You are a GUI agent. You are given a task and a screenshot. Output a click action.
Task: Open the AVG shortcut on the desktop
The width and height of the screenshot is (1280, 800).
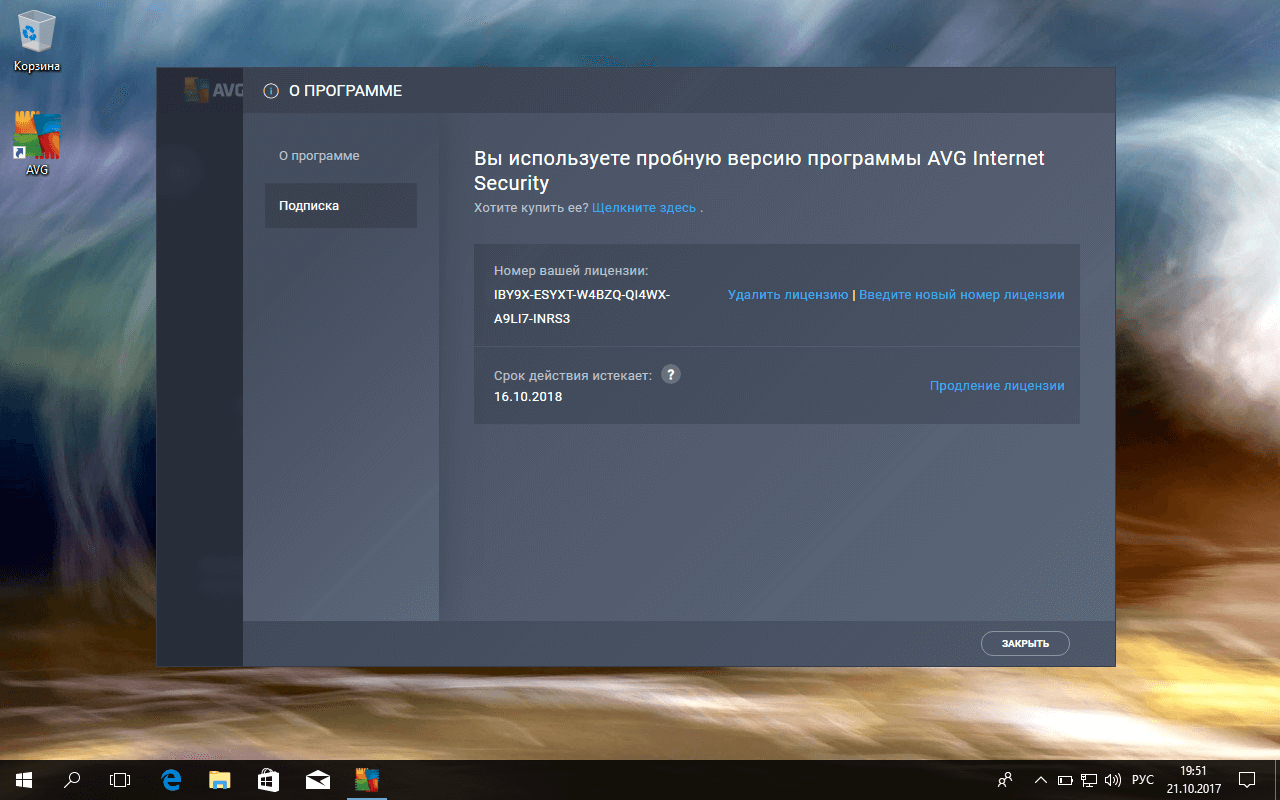click(37, 142)
